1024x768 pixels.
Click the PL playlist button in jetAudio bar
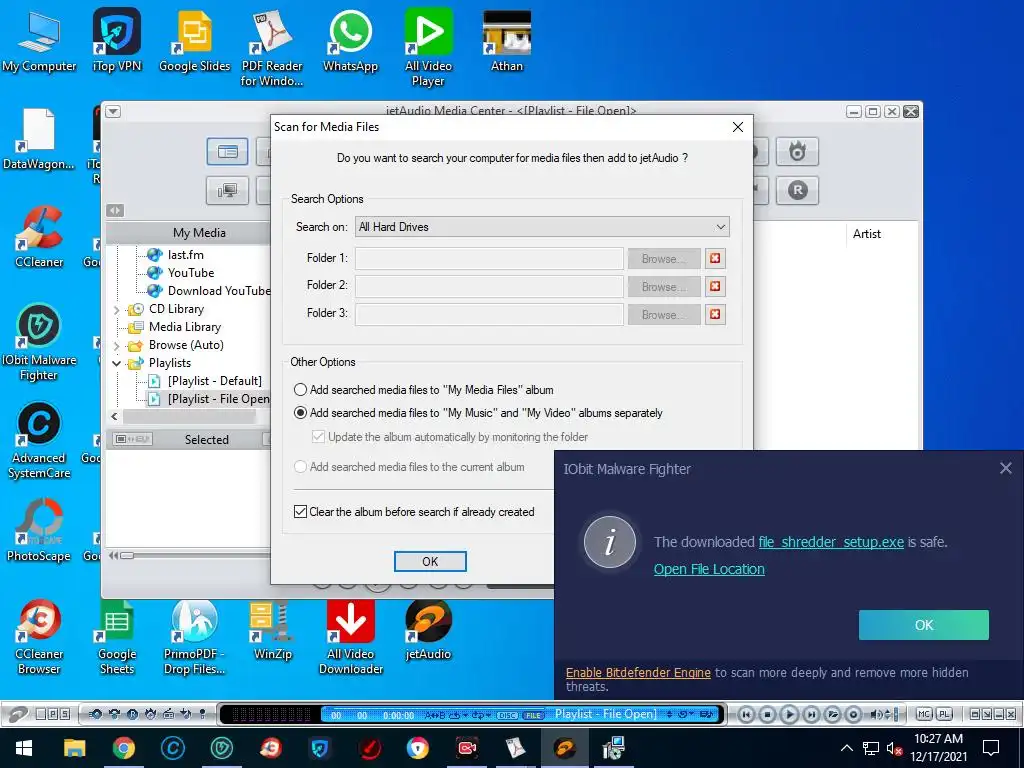944,714
